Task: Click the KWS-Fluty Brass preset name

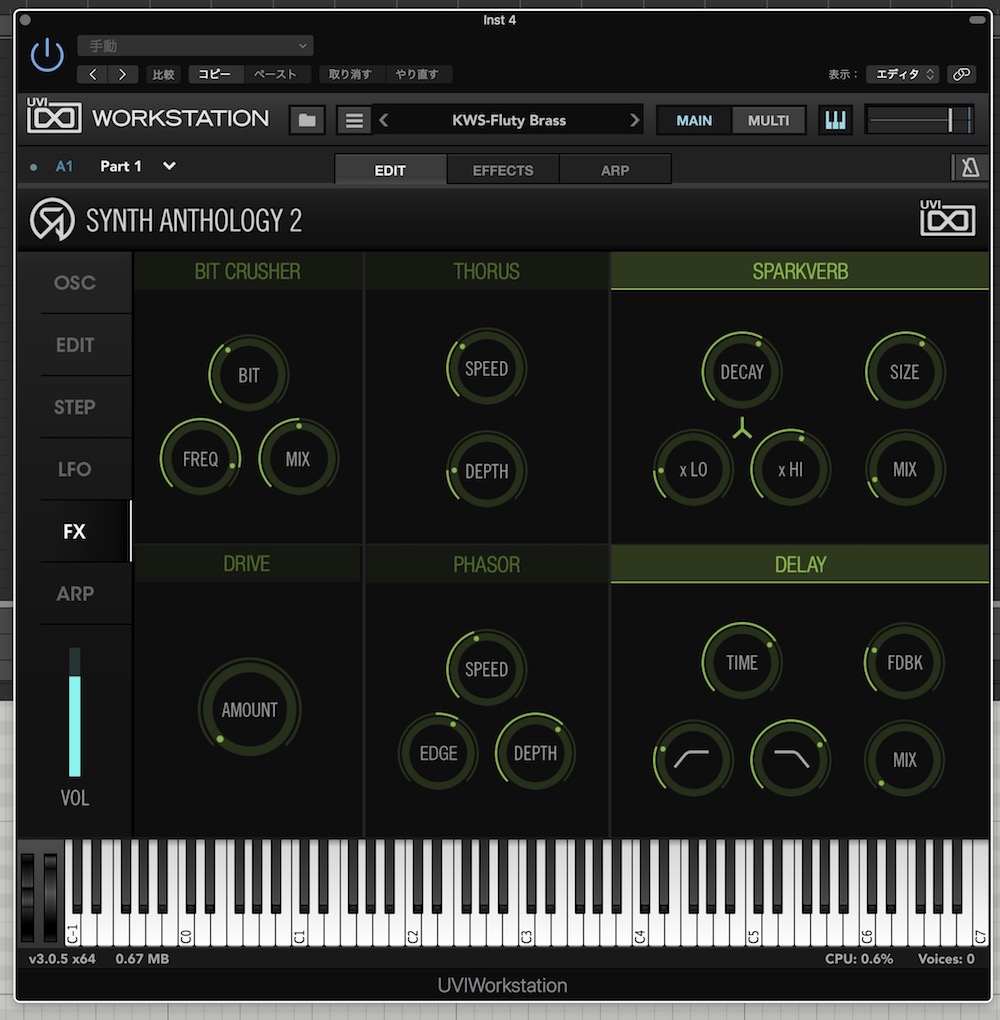Action: 508,120
